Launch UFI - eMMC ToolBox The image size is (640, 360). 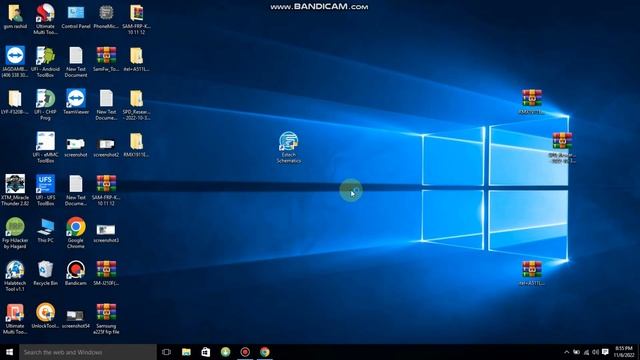(x=45, y=147)
